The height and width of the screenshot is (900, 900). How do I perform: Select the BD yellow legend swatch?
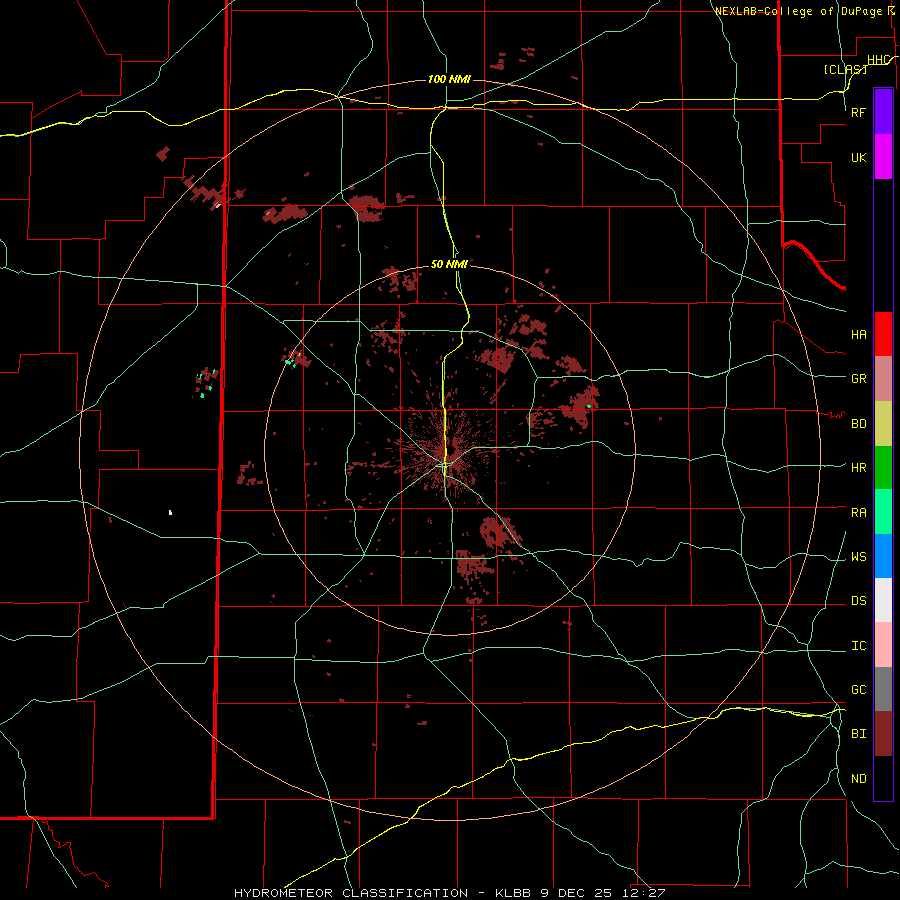point(883,424)
